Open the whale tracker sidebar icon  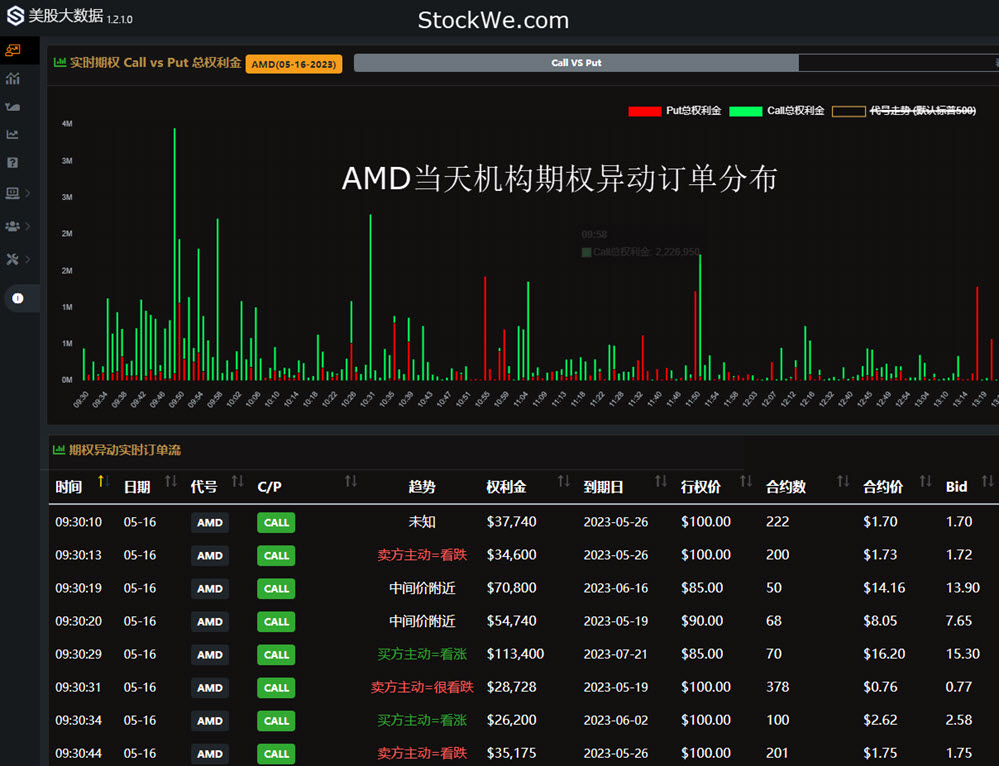click(13, 106)
